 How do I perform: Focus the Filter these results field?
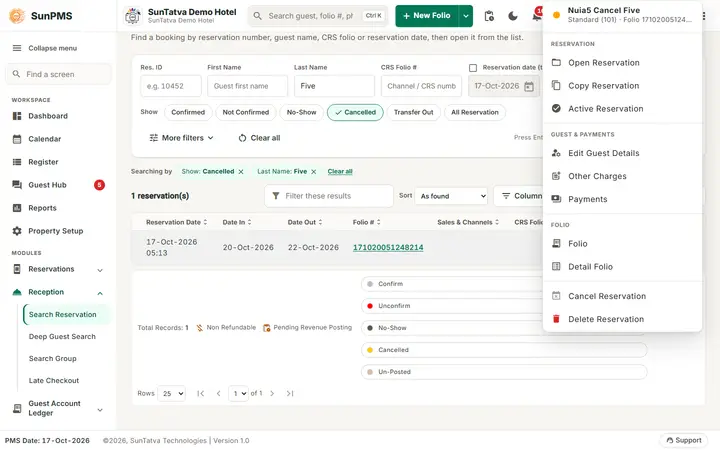[x=329, y=196]
